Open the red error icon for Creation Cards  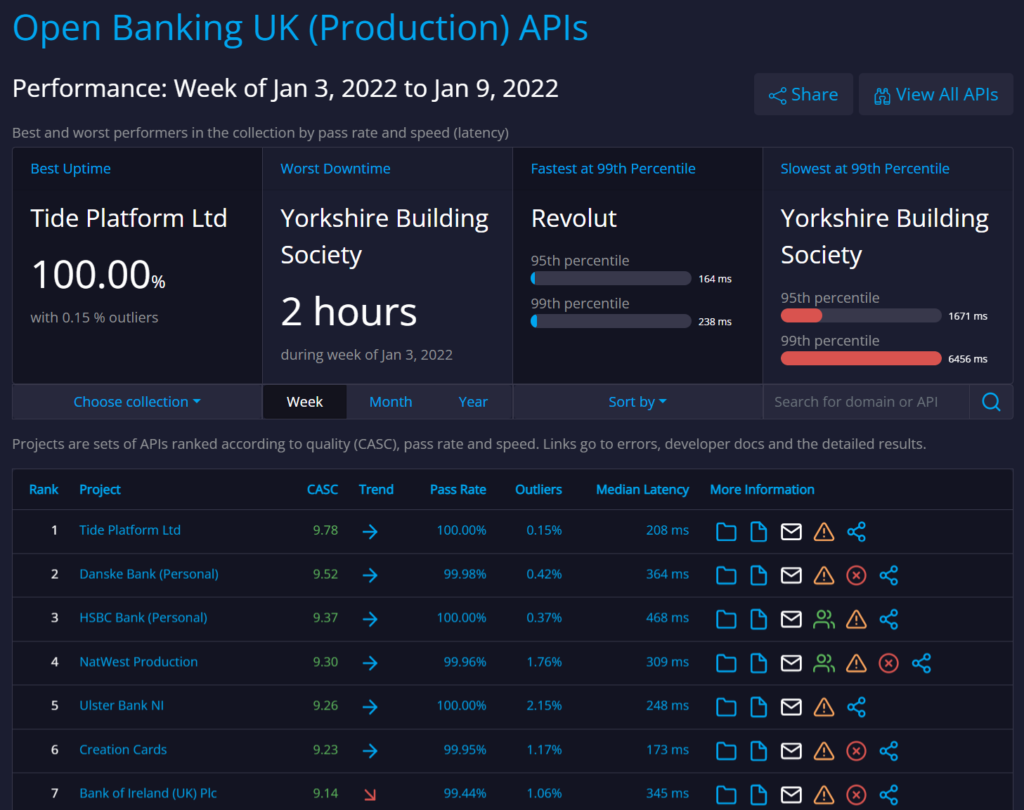(856, 751)
